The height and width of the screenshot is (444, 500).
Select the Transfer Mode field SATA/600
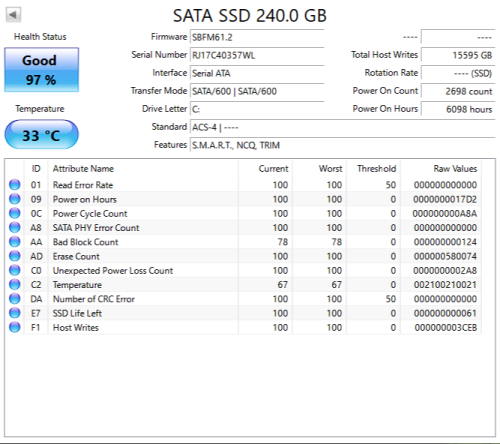(257, 91)
